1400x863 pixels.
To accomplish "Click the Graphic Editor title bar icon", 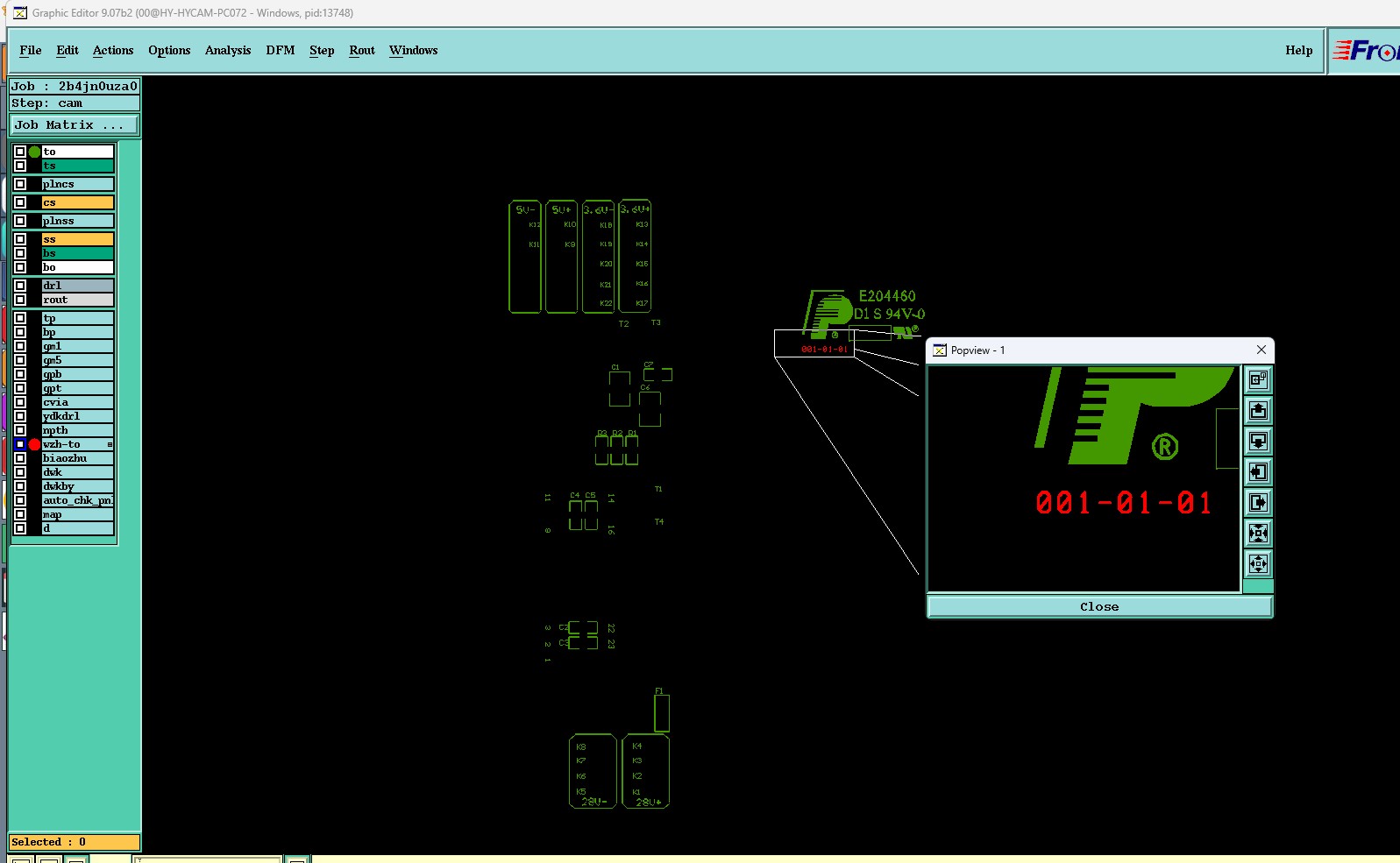I will coord(20,13).
